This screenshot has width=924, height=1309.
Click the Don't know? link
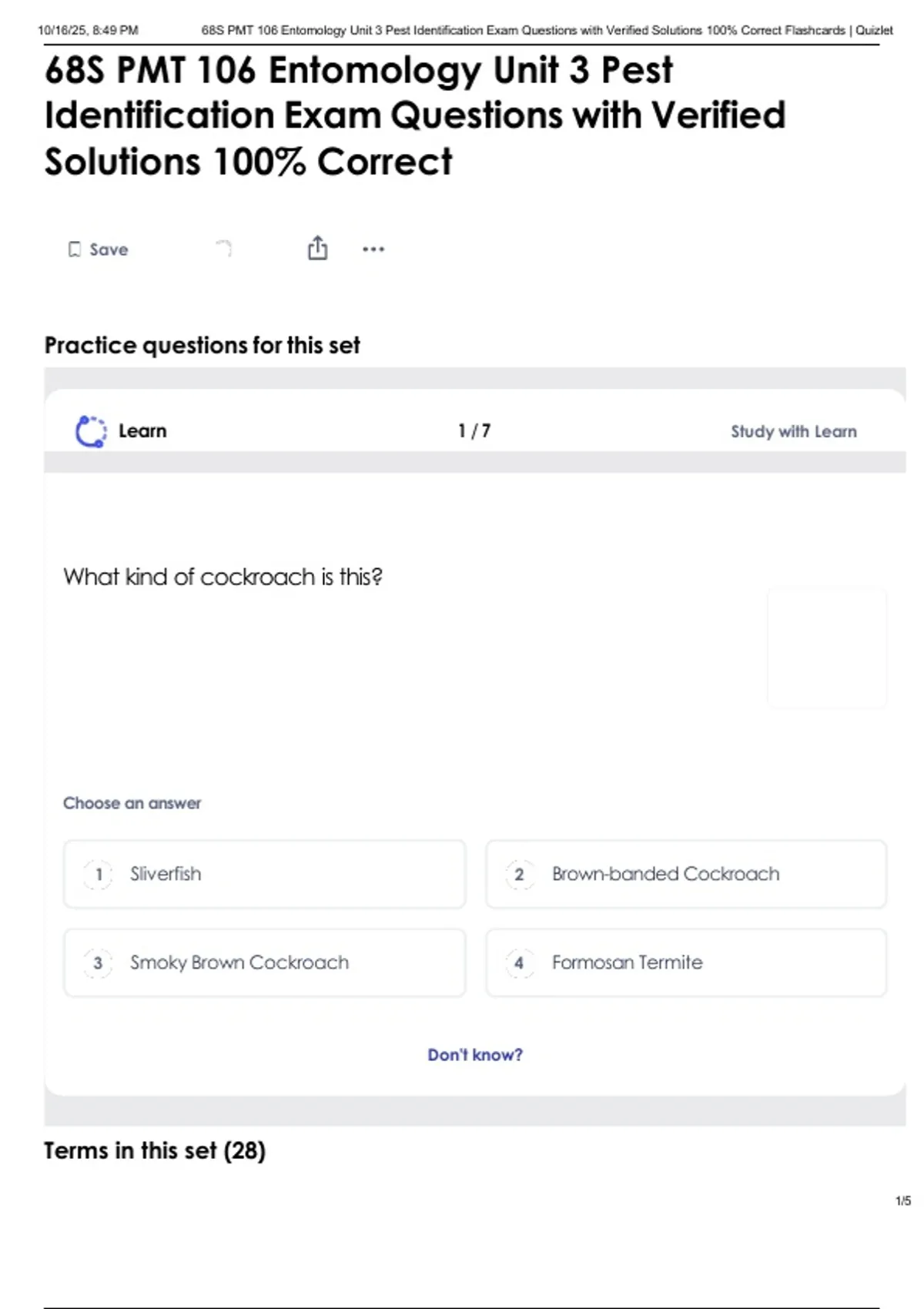pos(475,1055)
